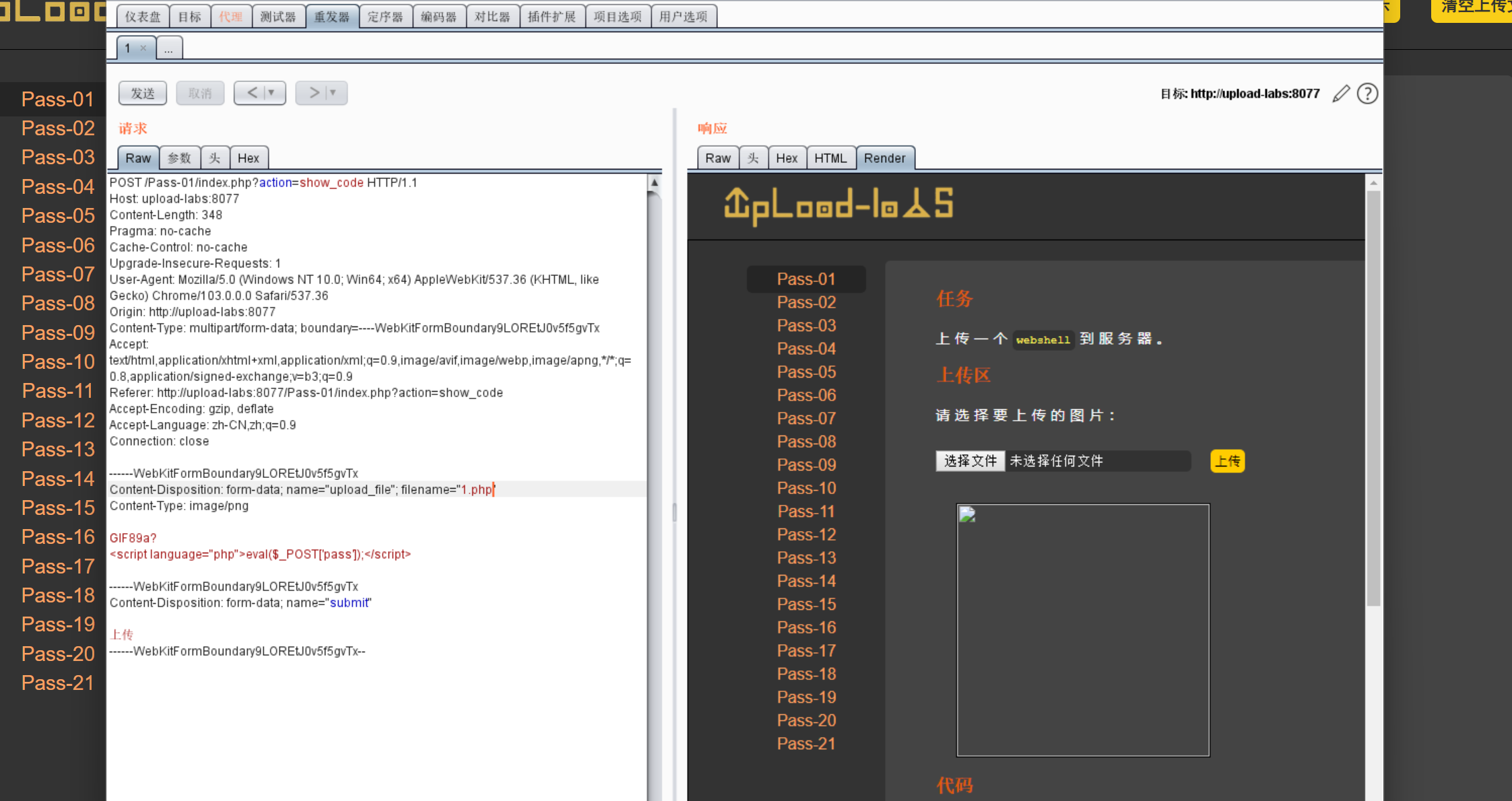The height and width of the screenshot is (801, 1512).
Task: Switch request view to 参数 tab
Action: coord(179,158)
